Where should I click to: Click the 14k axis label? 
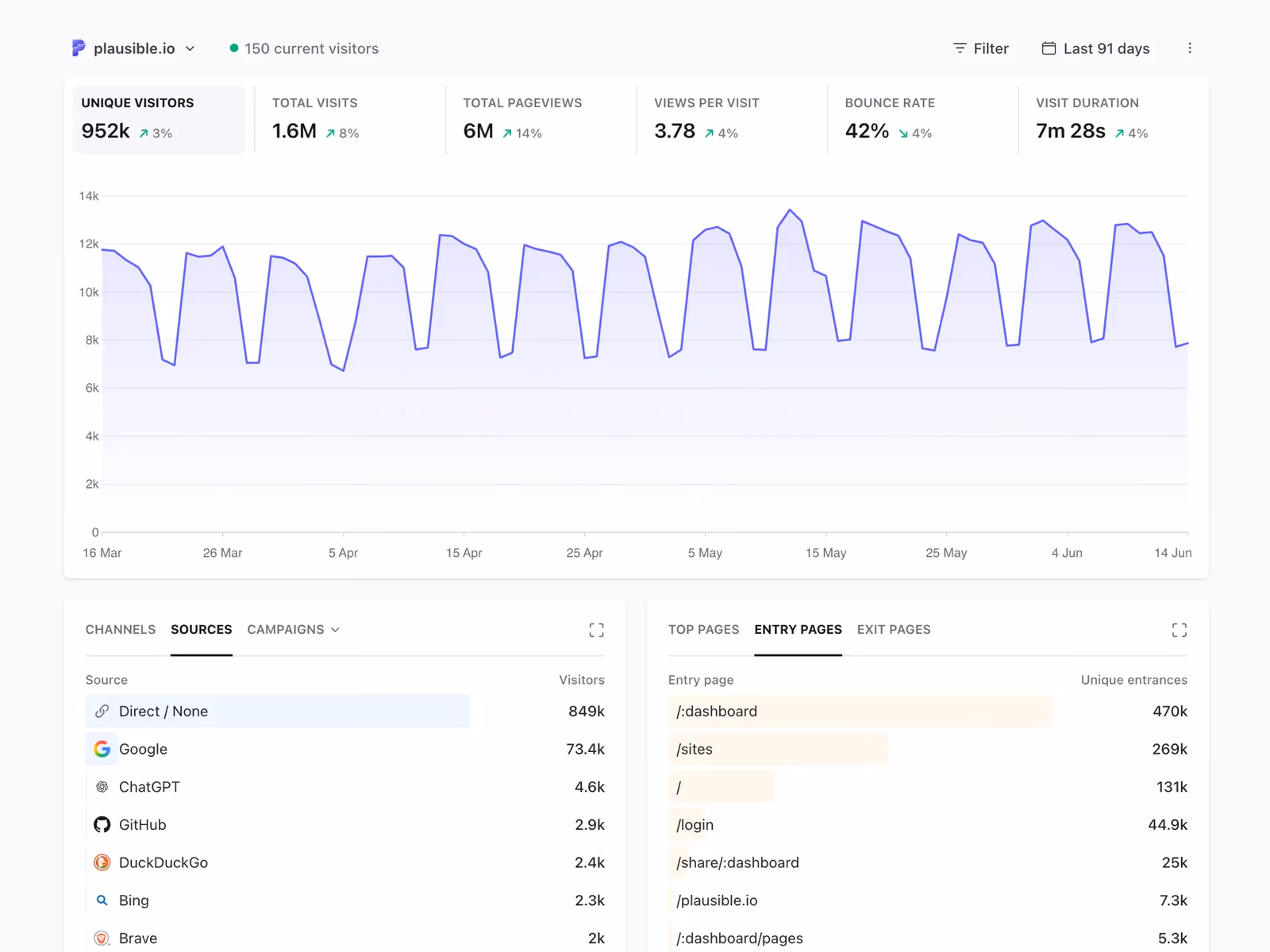[89, 196]
